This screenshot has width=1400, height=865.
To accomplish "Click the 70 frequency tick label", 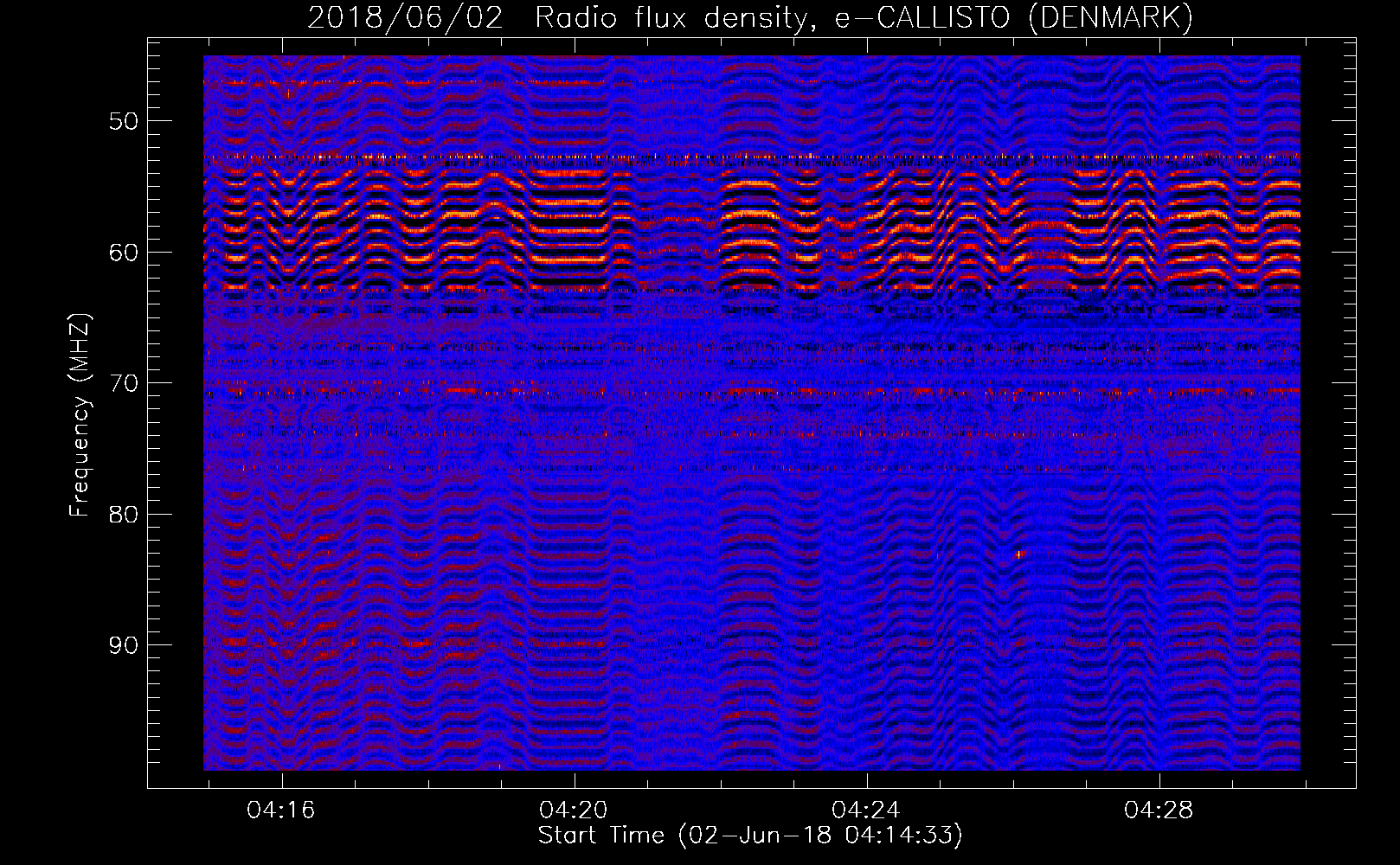I will [x=123, y=383].
